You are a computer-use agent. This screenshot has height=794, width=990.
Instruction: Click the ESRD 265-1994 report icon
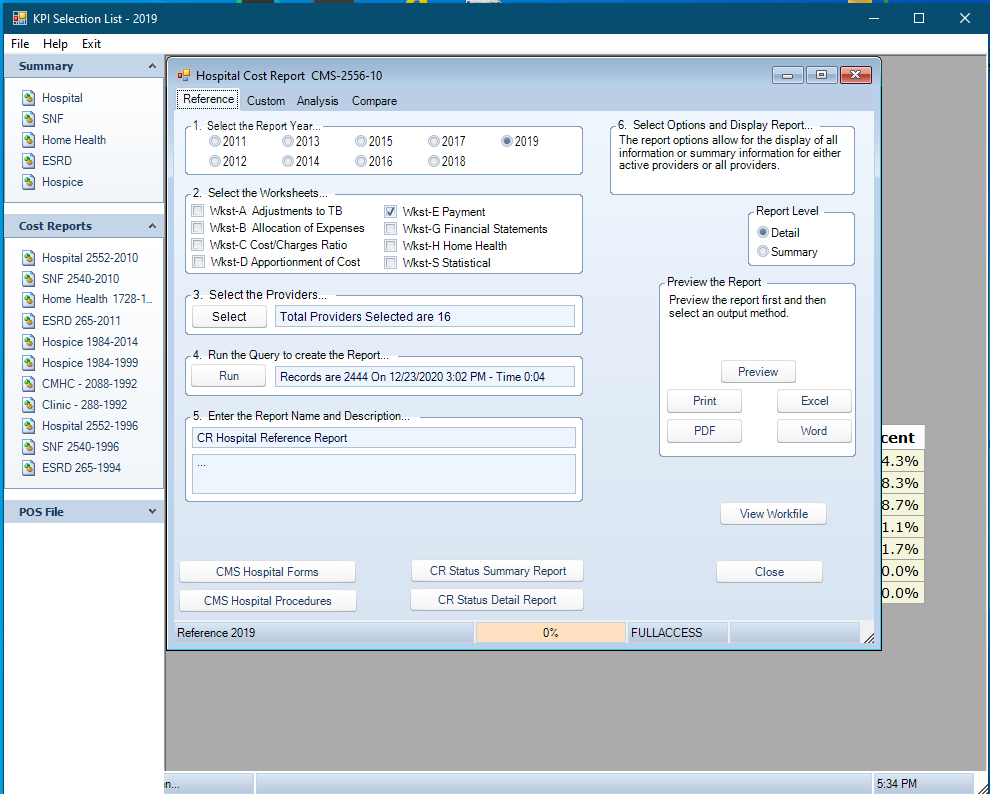28,468
